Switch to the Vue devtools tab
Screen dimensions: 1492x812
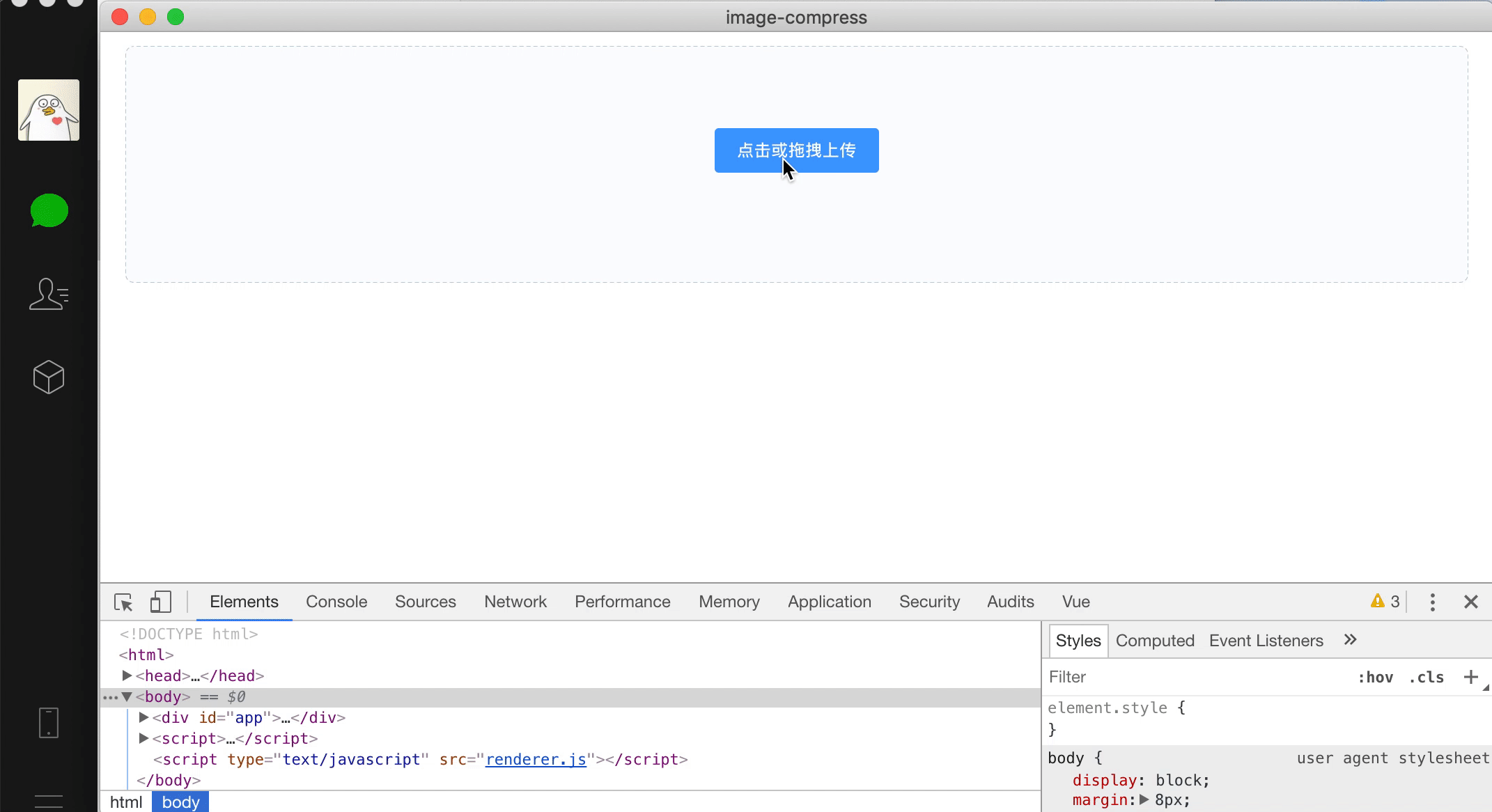point(1076,602)
